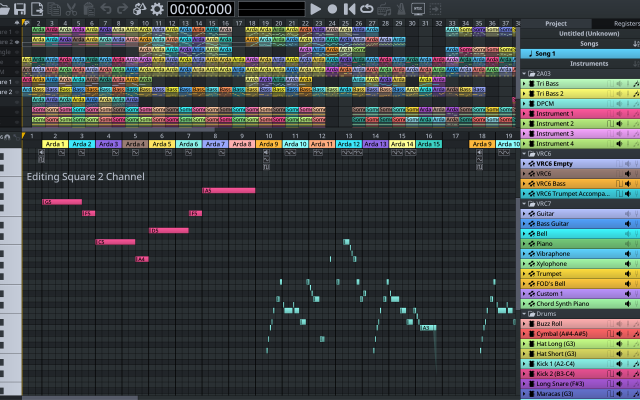This screenshot has height=400, width=640.
Task: Open Settings with the gear icon
Action: (x=157, y=9)
